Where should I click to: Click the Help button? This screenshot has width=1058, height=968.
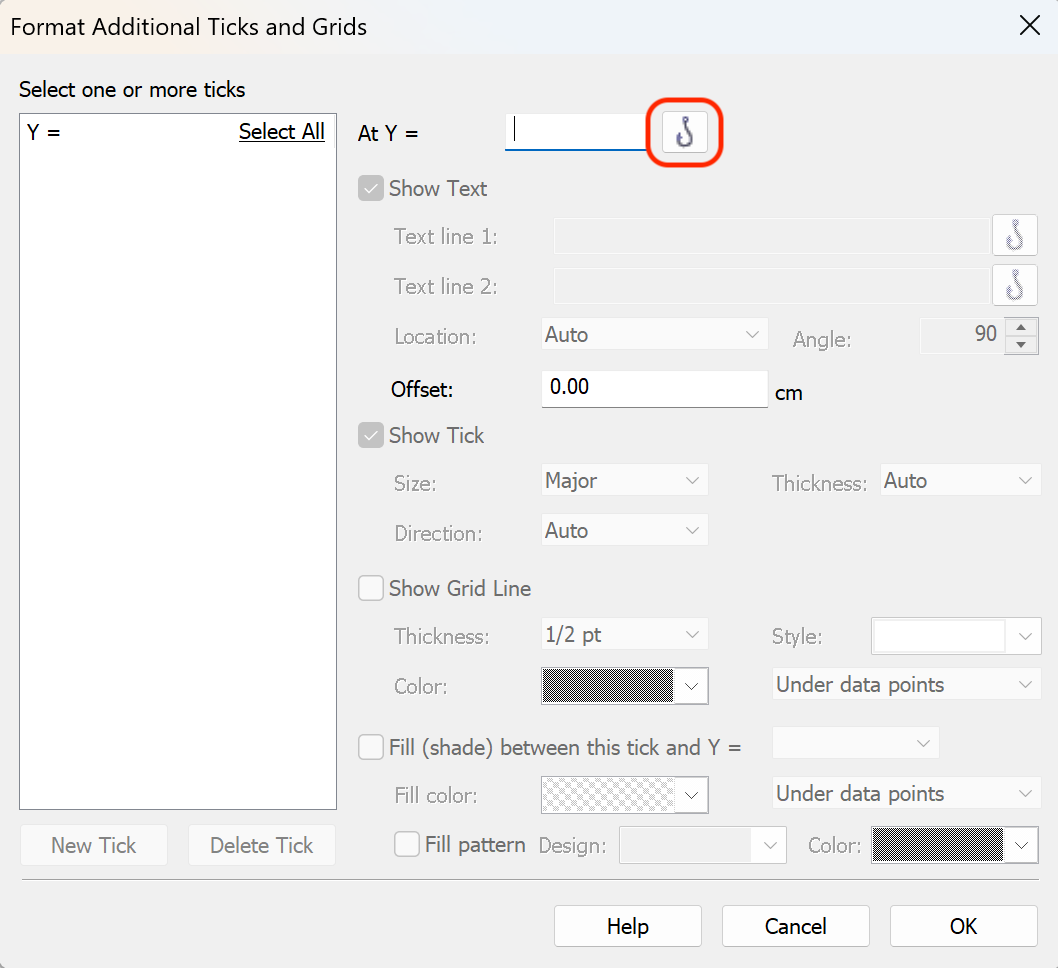pos(627,927)
